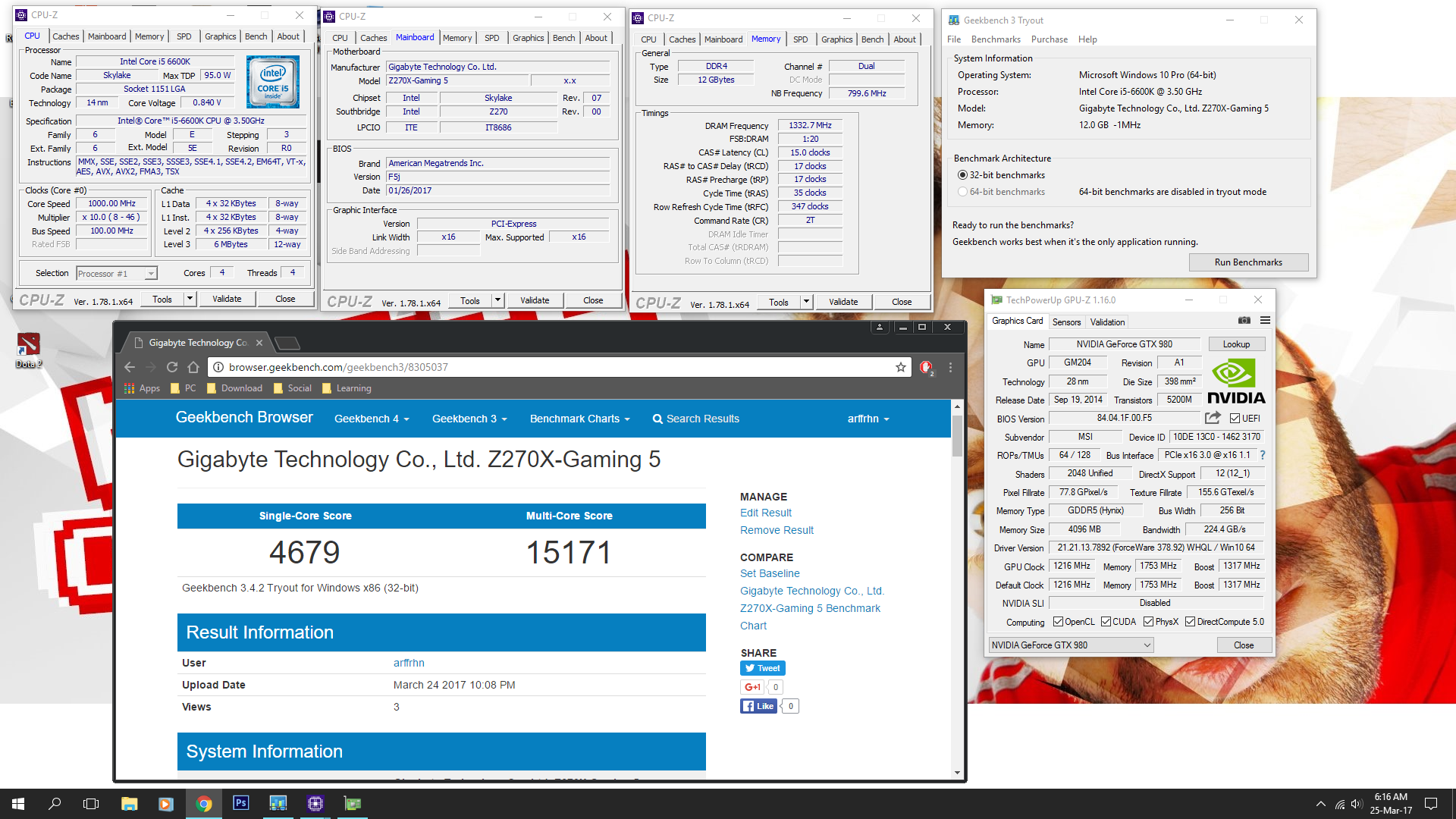
Task: Click the Run Benchmarks button
Action: [1248, 262]
